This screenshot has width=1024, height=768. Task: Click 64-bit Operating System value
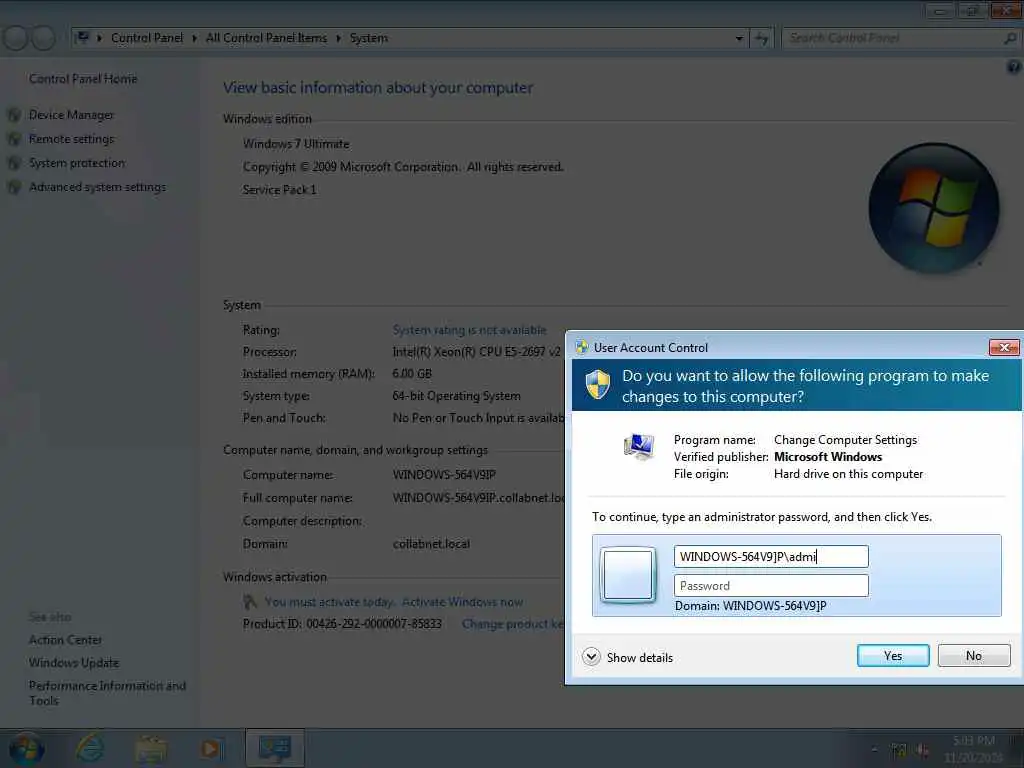click(456, 396)
